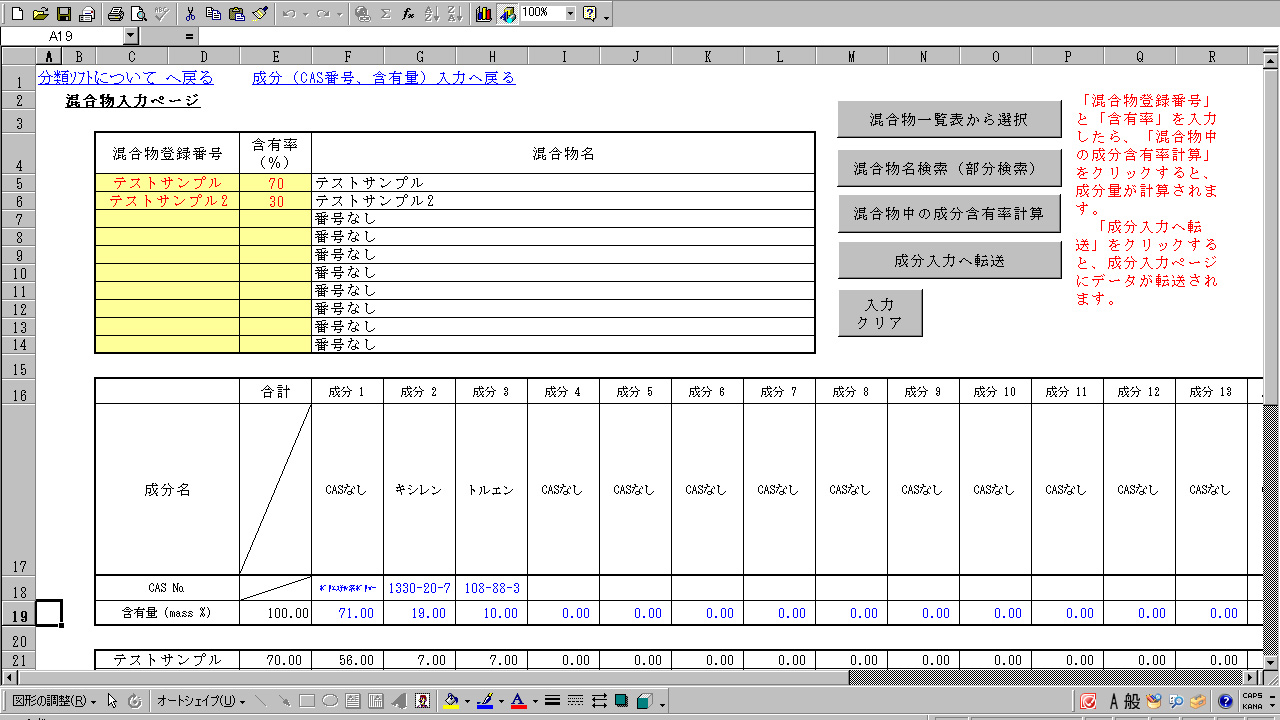The width and height of the screenshot is (1280, 720).
Task: Apply the red Font Color A
Action: 517,701
